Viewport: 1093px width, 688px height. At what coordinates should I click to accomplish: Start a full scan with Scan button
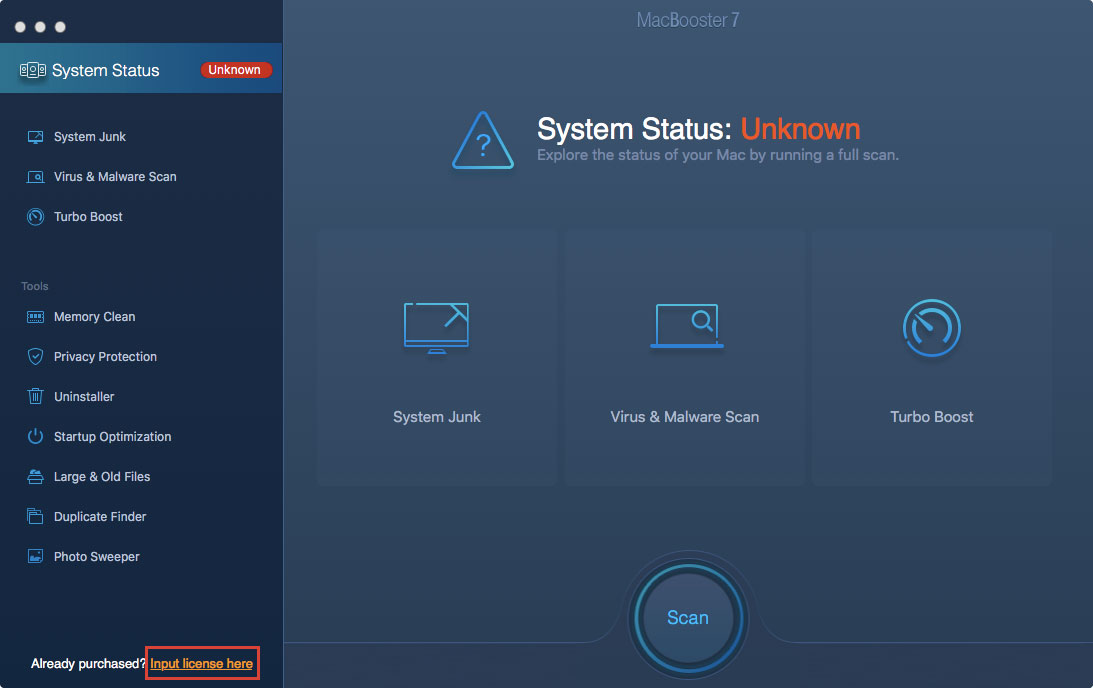pos(688,618)
